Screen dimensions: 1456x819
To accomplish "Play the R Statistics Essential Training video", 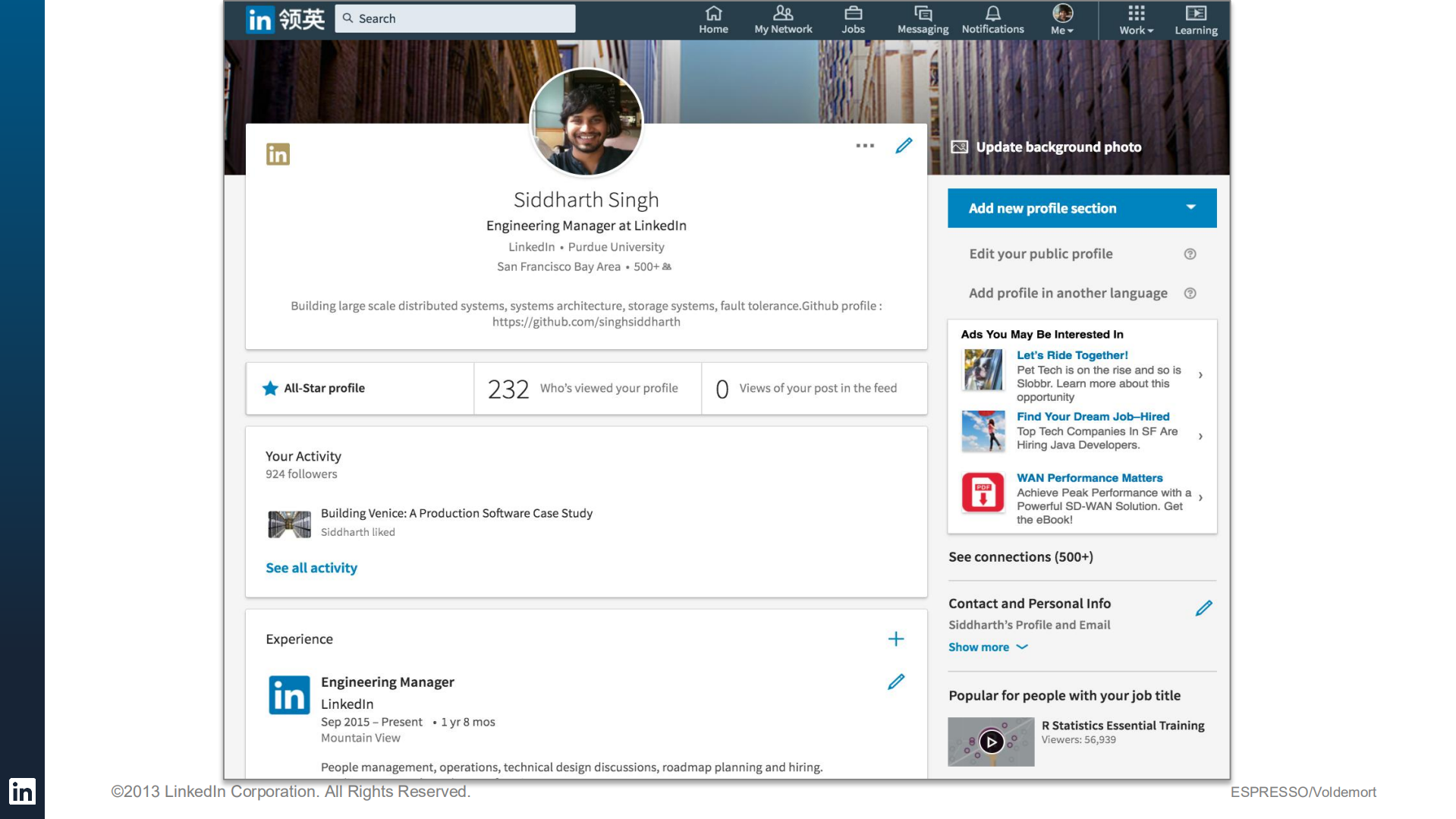I will [991, 742].
